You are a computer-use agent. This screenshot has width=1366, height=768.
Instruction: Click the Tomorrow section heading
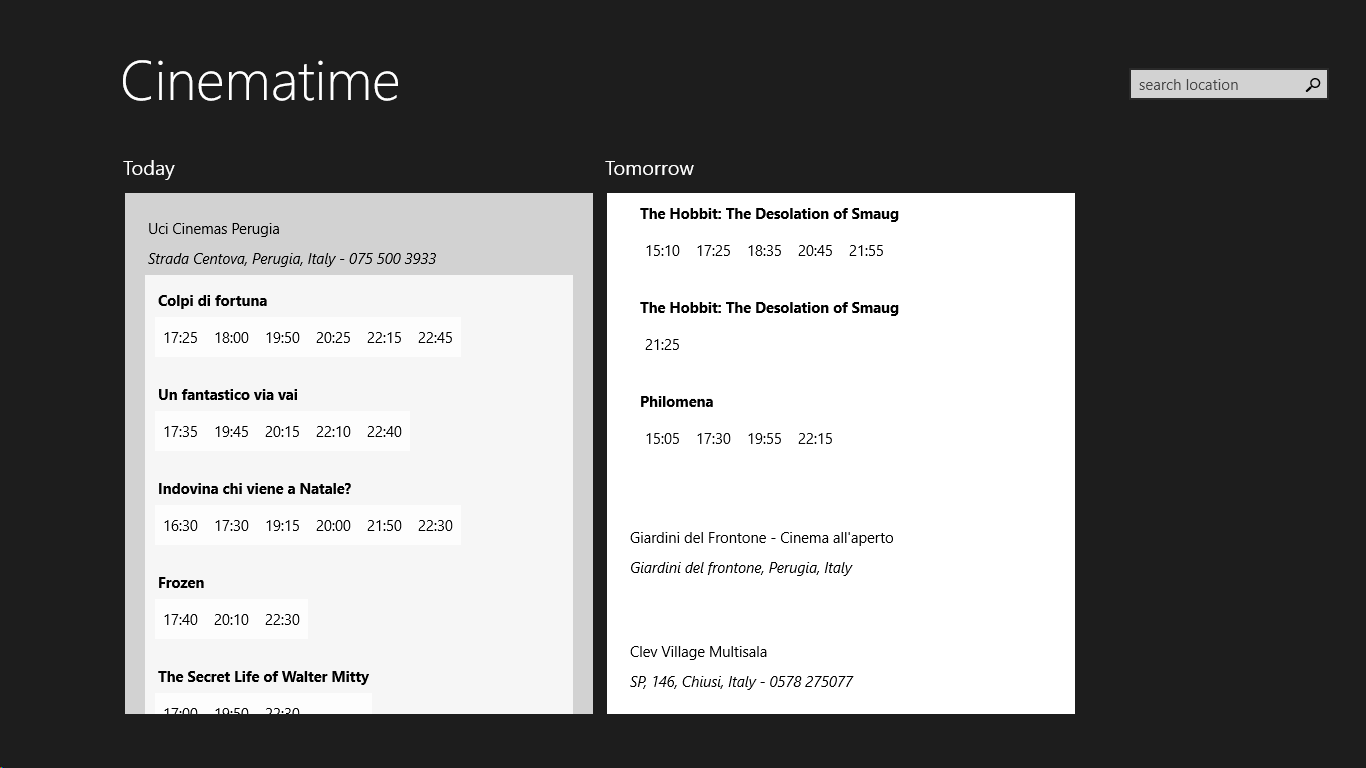pos(649,168)
